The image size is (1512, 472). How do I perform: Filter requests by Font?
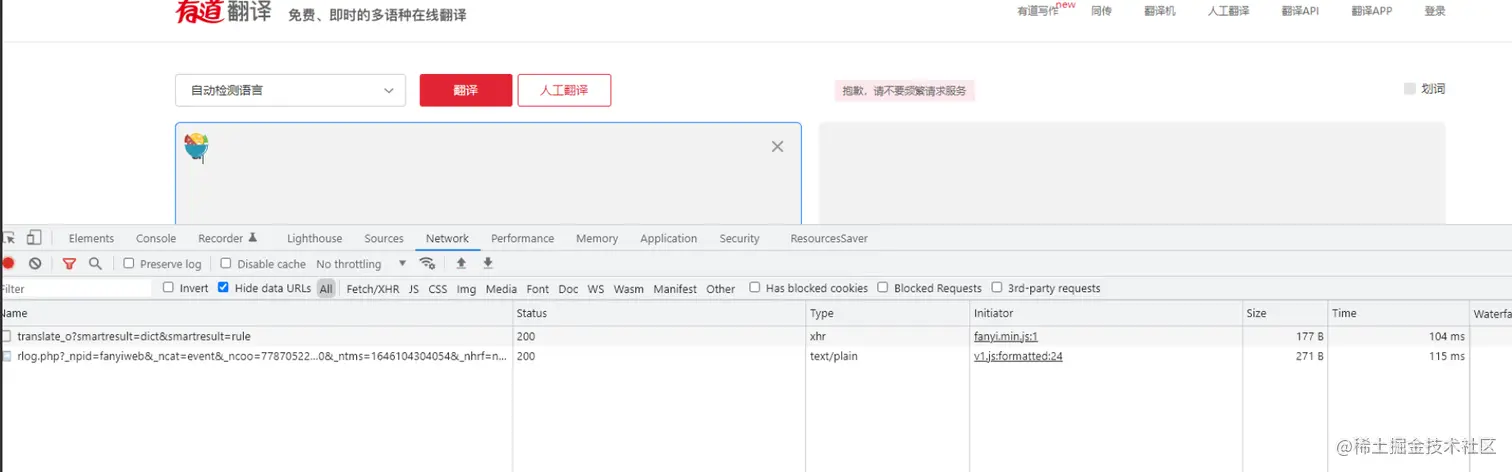click(538, 289)
